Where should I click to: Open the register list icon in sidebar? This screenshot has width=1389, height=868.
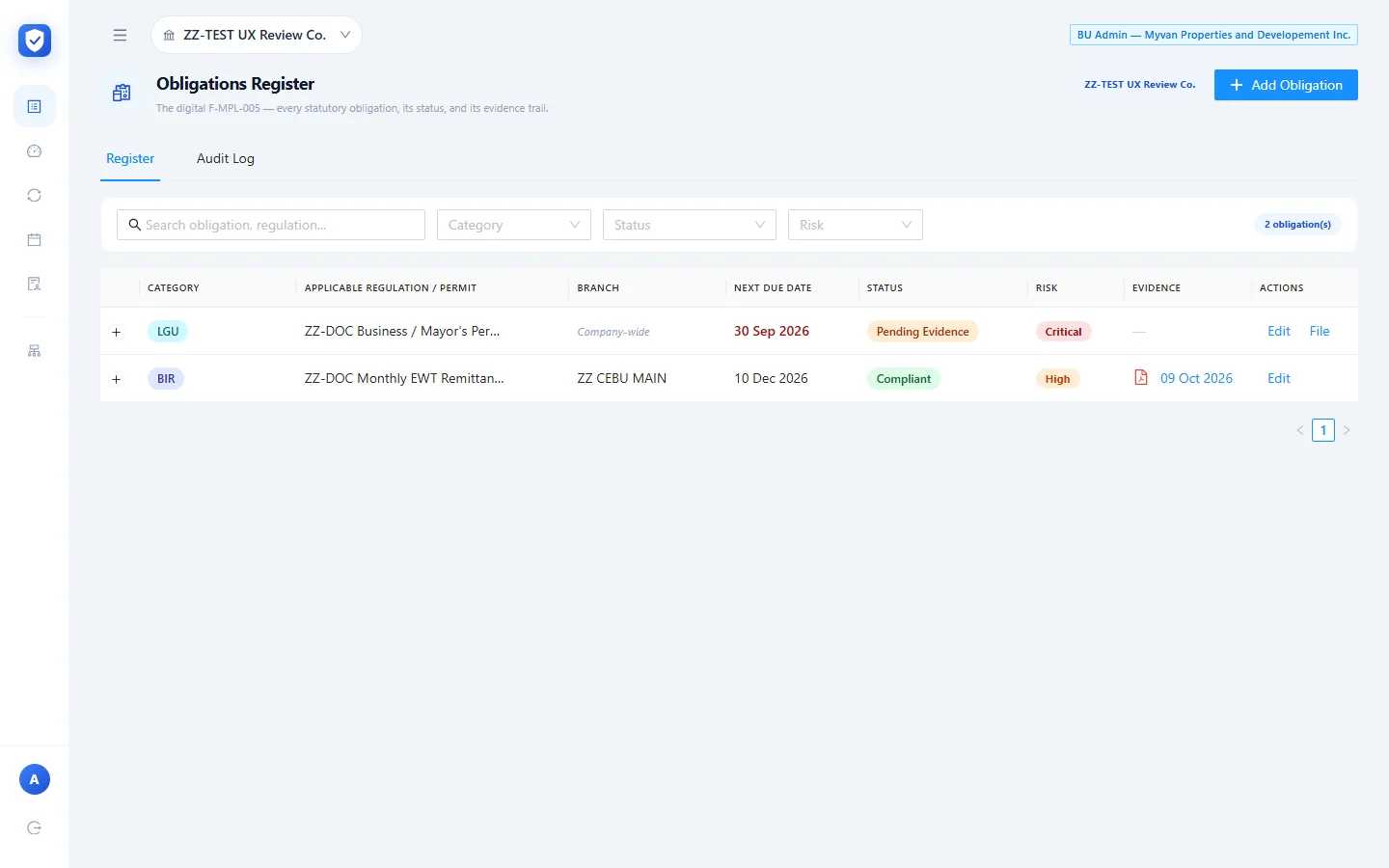tap(35, 106)
